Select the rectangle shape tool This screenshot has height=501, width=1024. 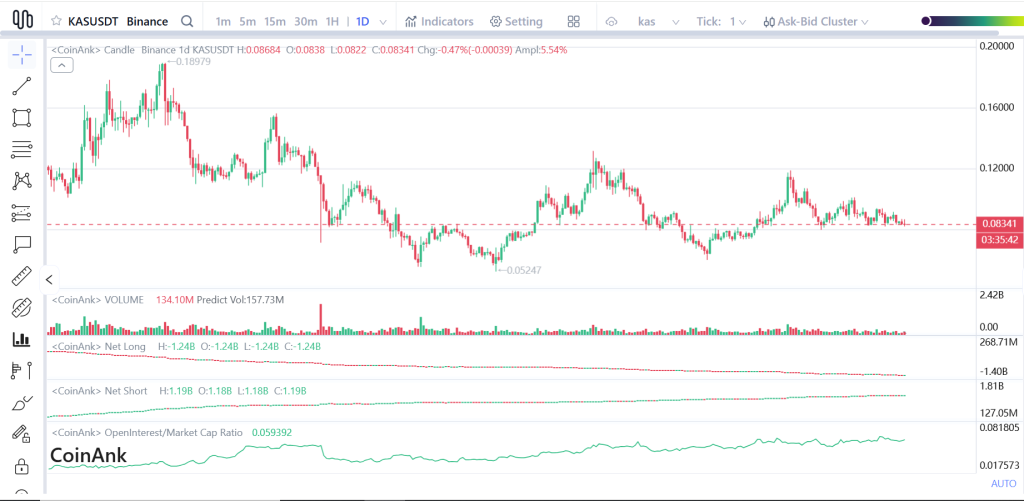coord(22,118)
